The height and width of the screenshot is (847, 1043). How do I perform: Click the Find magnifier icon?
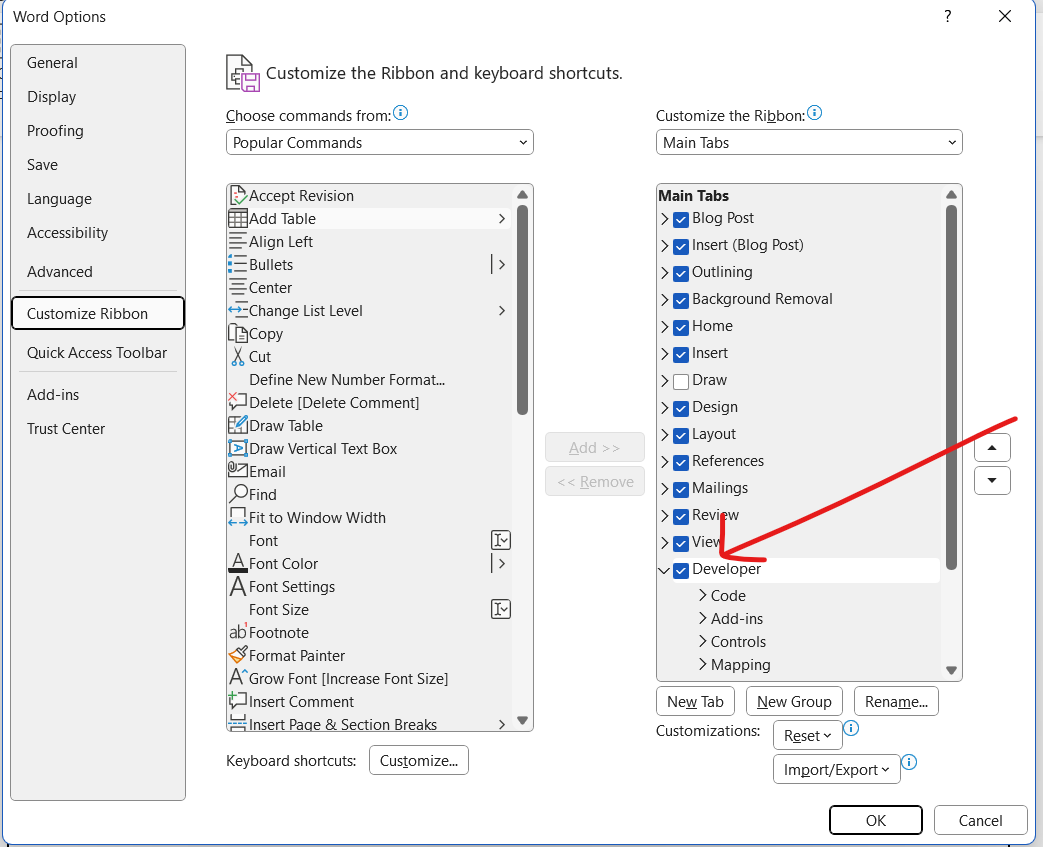point(238,495)
